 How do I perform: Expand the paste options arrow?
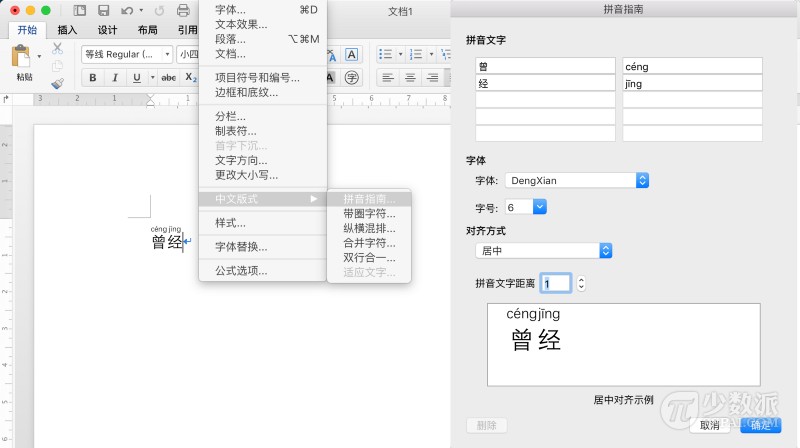tap(39, 56)
